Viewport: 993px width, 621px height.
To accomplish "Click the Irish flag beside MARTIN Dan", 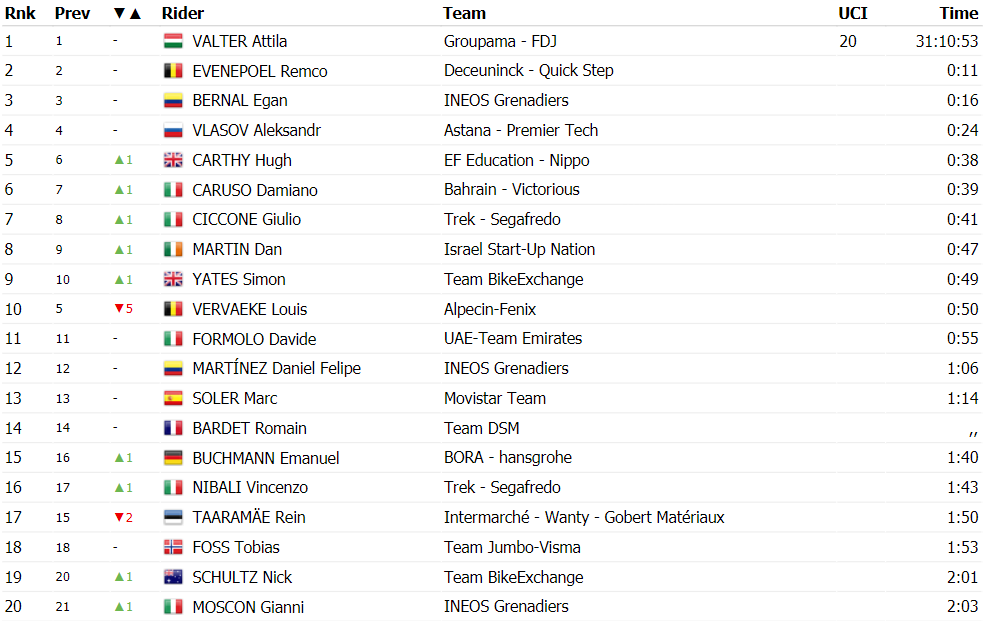I will tap(173, 249).
